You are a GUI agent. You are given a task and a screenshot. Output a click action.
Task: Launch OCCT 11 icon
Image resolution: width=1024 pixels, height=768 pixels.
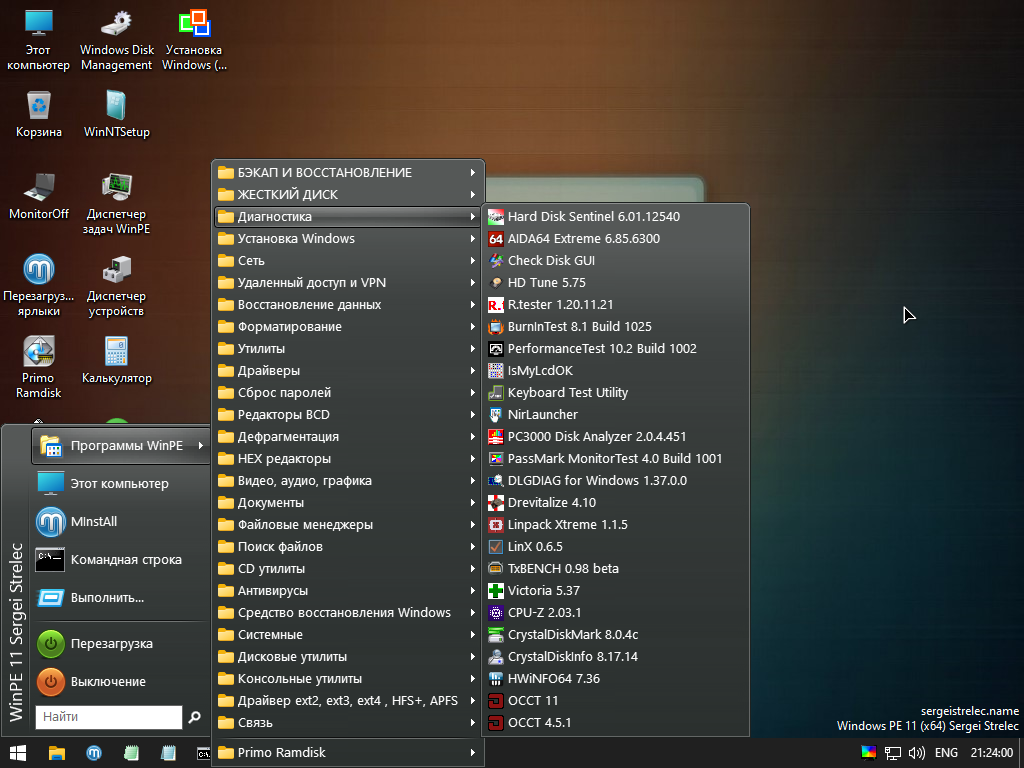click(x=496, y=701)
